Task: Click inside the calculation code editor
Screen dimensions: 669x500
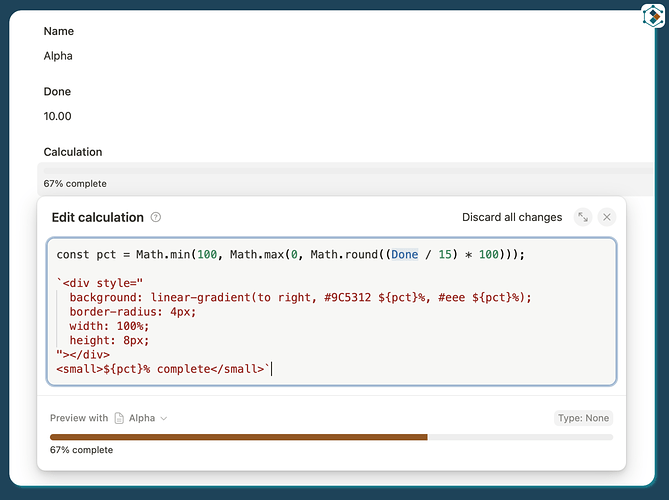Action: click(x=332, y=311)
